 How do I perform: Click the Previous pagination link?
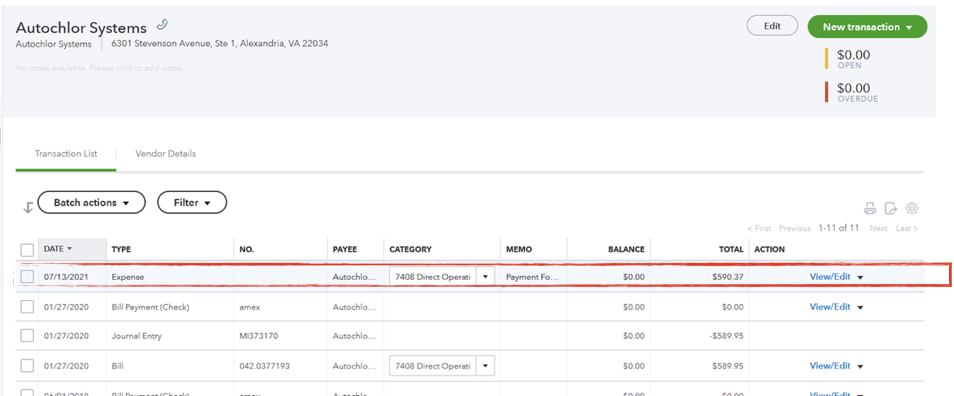pyautogui.click(x=795, y=228)
